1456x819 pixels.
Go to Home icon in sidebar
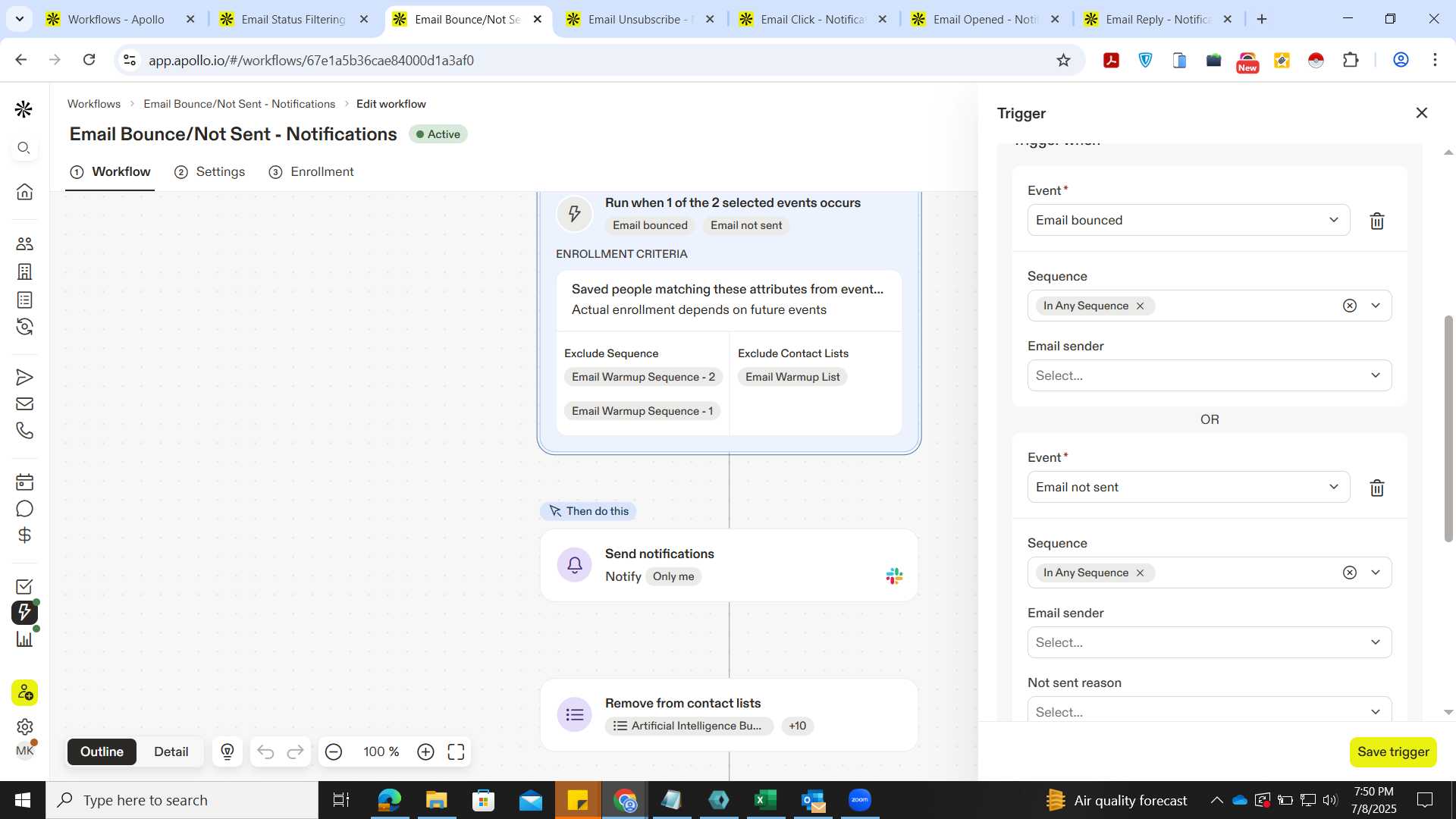tap(24, 191)
